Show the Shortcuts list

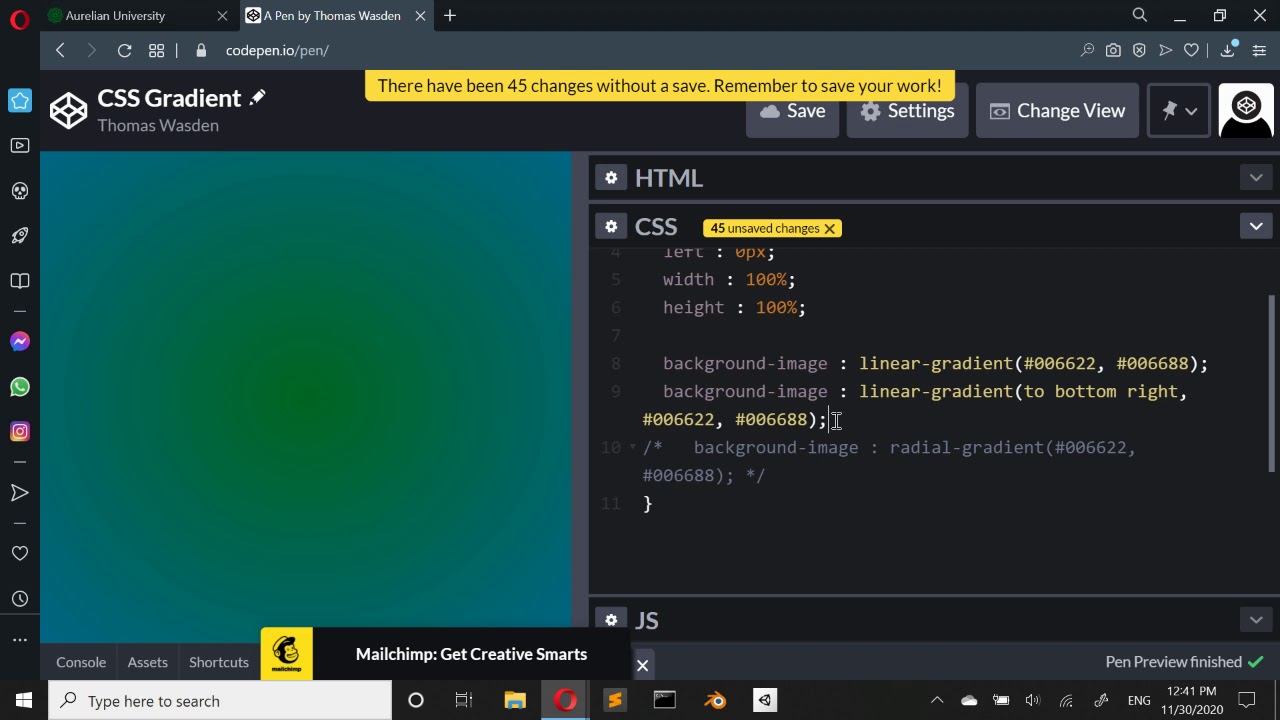pyautogui.click(x=219, y=662)
